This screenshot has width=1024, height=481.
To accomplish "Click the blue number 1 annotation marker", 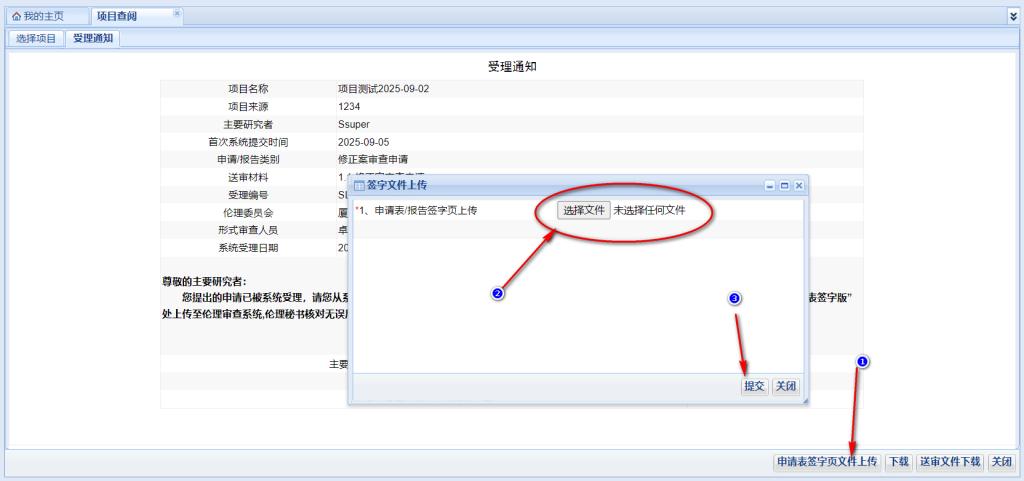I will pos(864,361).
